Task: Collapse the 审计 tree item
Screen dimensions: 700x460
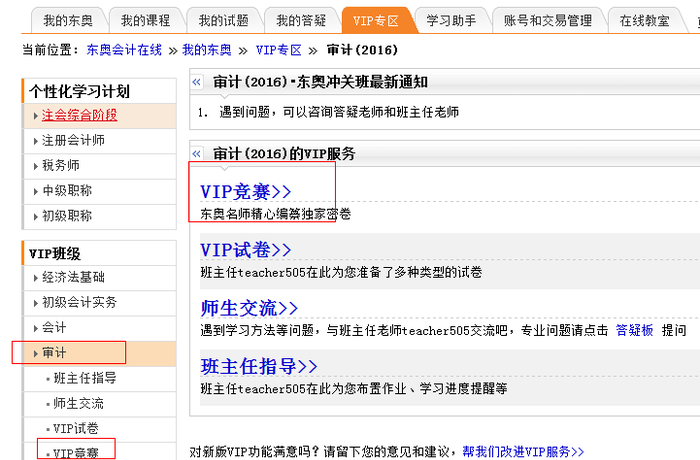Action: pos(55,353)
